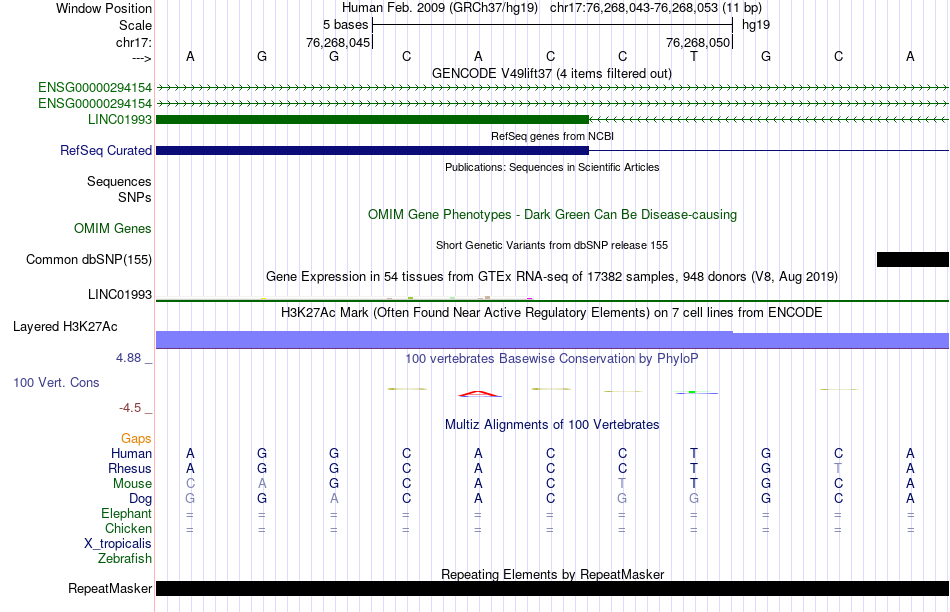Open the OMIM Genes track label
Image resolution: width=950 pixels, height=612 pixels.
click(x=112, y=228)
